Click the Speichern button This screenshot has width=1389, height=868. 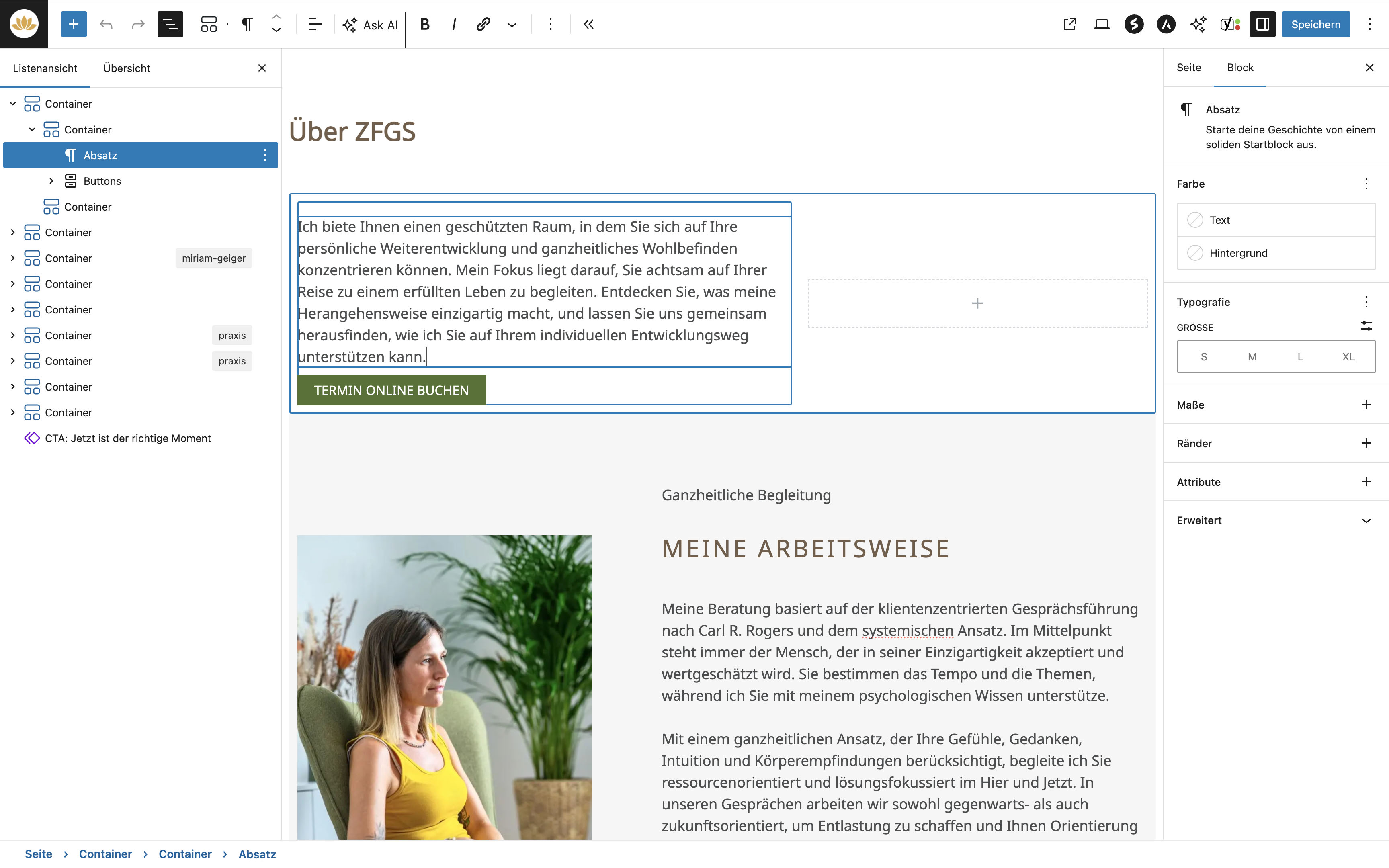pyautogui.click(x=1315, y=24)
